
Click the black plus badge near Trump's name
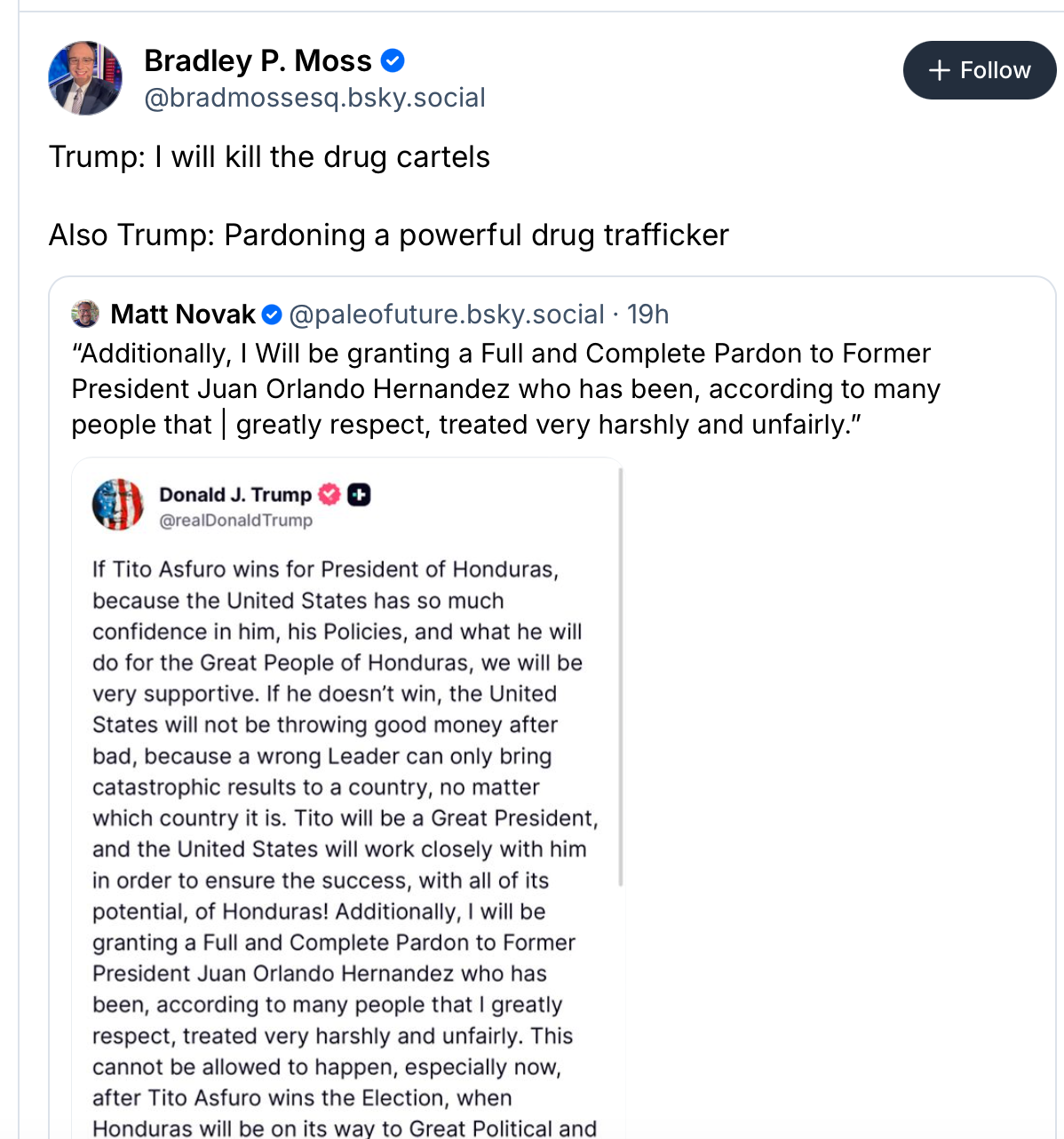pos(359,494)
